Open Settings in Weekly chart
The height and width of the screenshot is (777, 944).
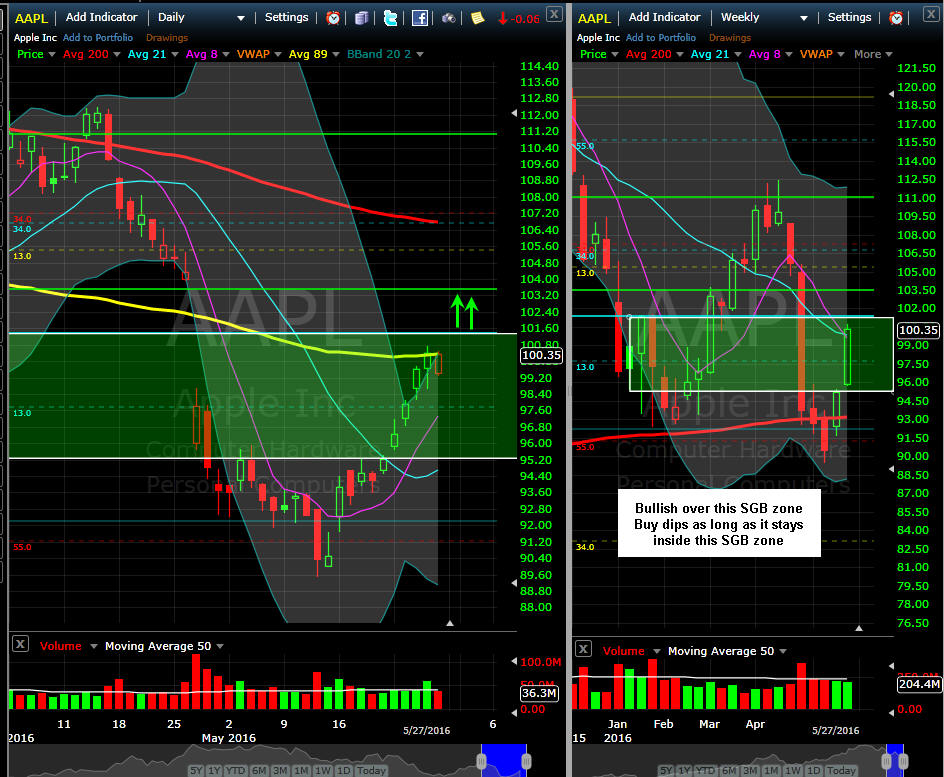click(x=849, y=17)
